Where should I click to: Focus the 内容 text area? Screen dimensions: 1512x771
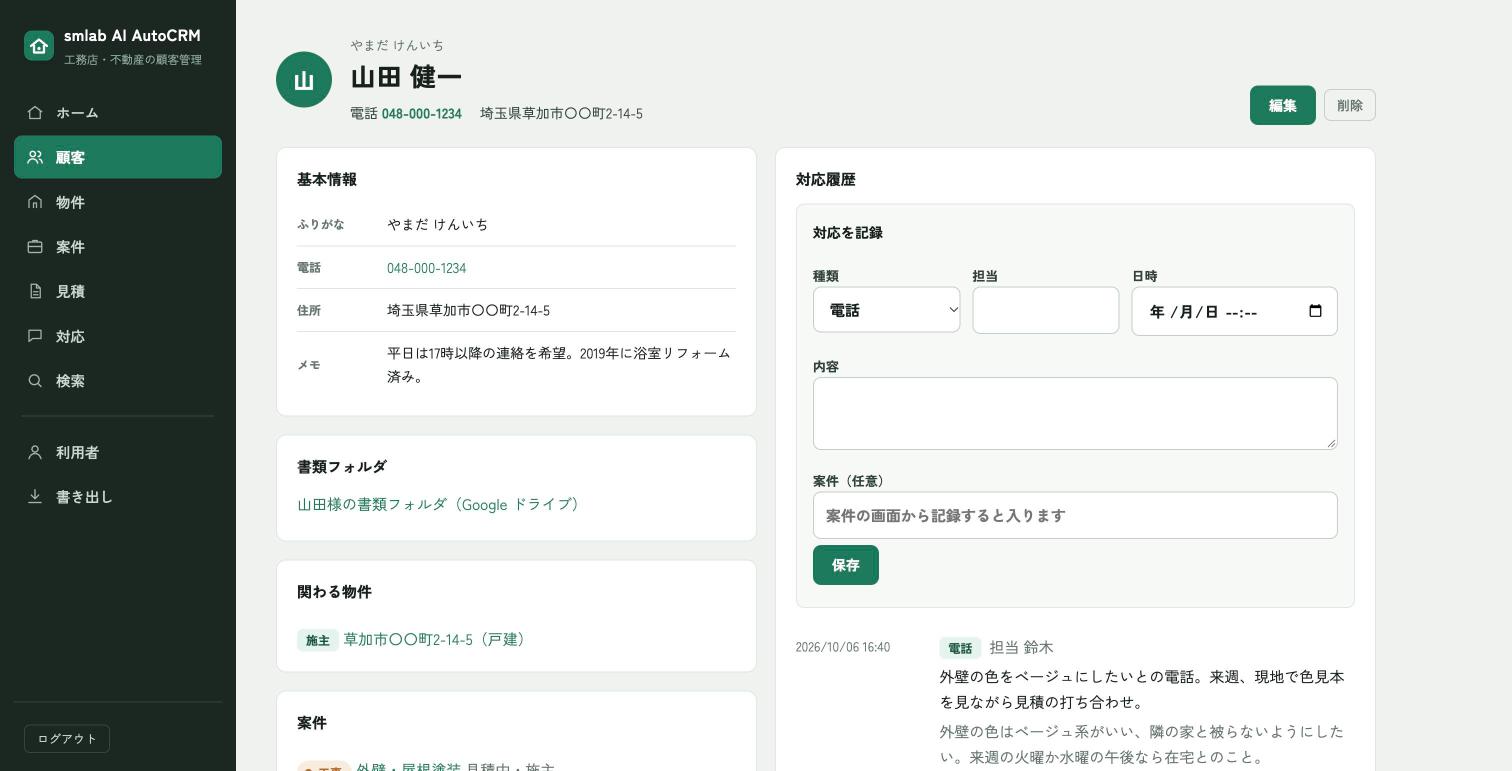[1075, 413]
